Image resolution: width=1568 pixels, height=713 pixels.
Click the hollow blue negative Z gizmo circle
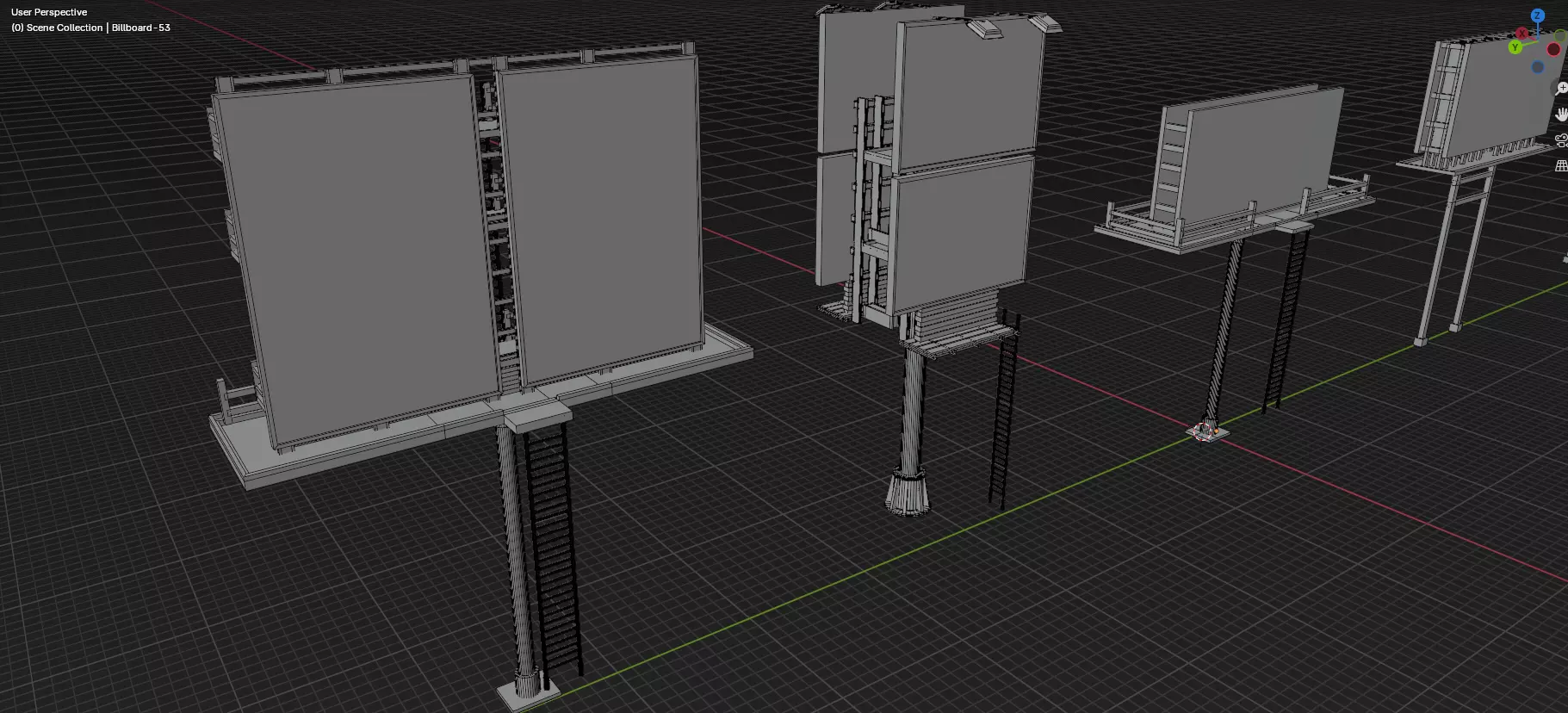[x=1537, y=67]
